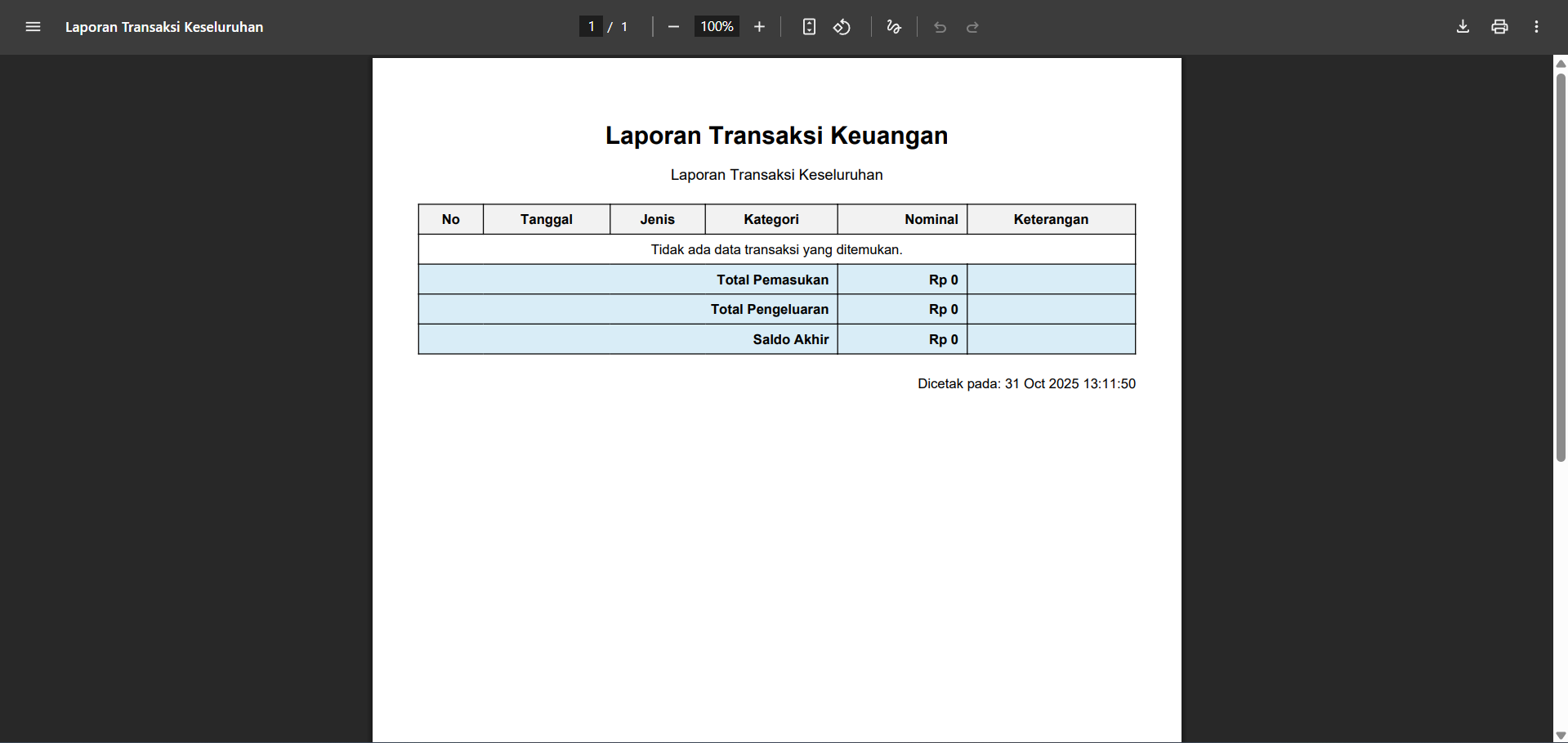Select the Saldo Akhir cell
Image resolution: width=1568 pixels, height=743 pixels.
click(x=789, y=339)
